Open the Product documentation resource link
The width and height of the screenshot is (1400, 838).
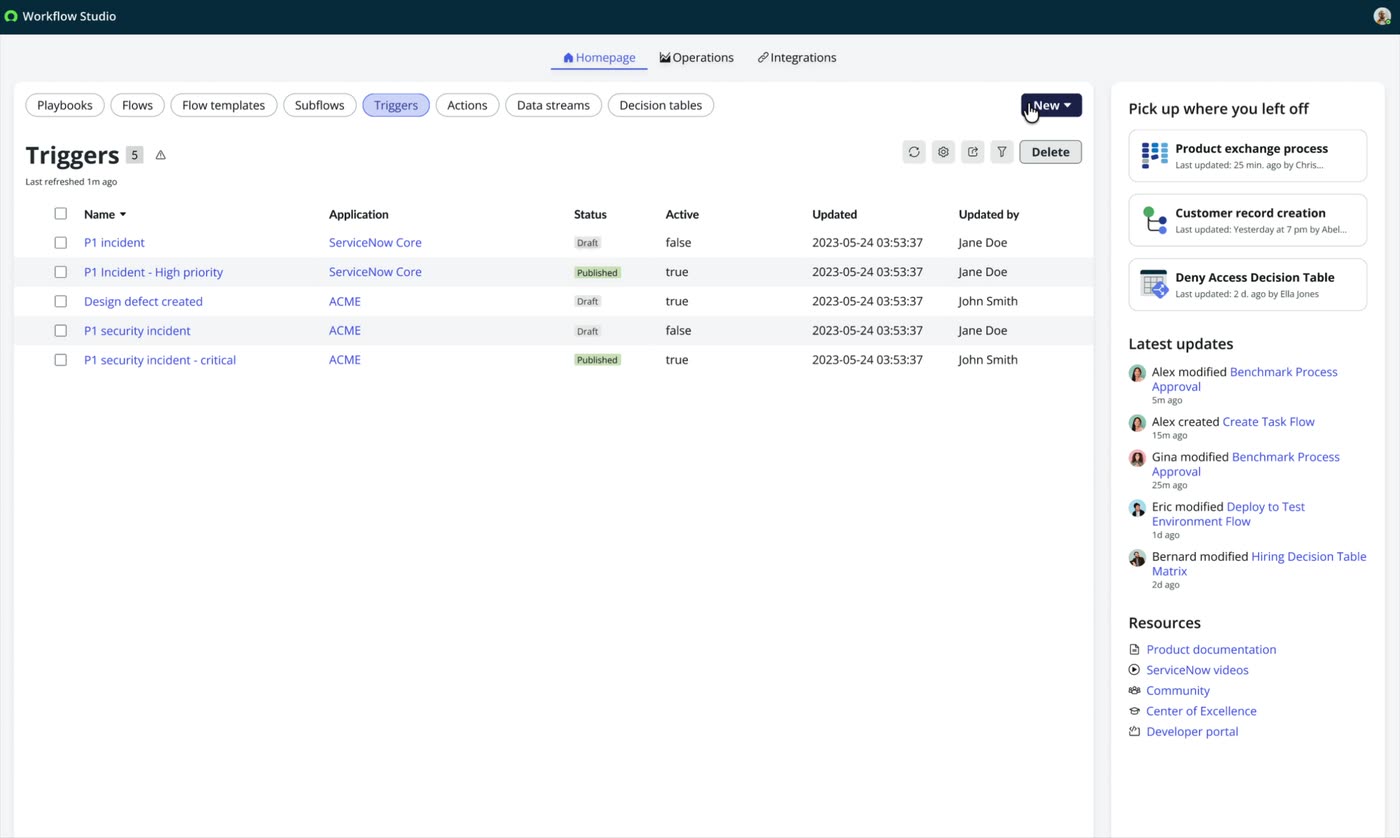tap(1211, 649)
